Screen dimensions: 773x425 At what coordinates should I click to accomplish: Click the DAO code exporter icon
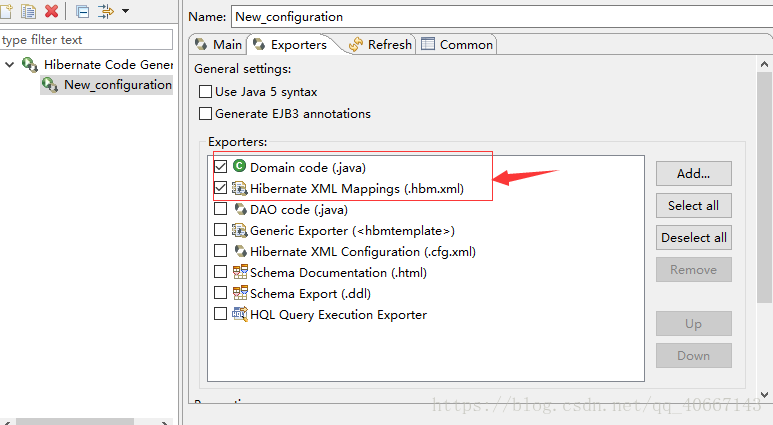click(x=240, y=209)
